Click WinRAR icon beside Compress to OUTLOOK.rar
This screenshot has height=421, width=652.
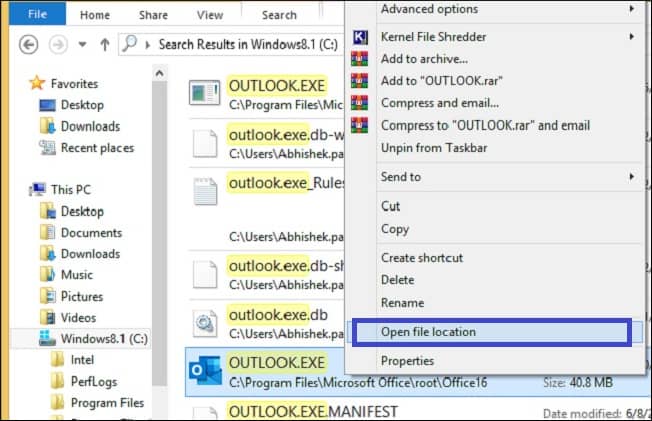coord(360,125)
